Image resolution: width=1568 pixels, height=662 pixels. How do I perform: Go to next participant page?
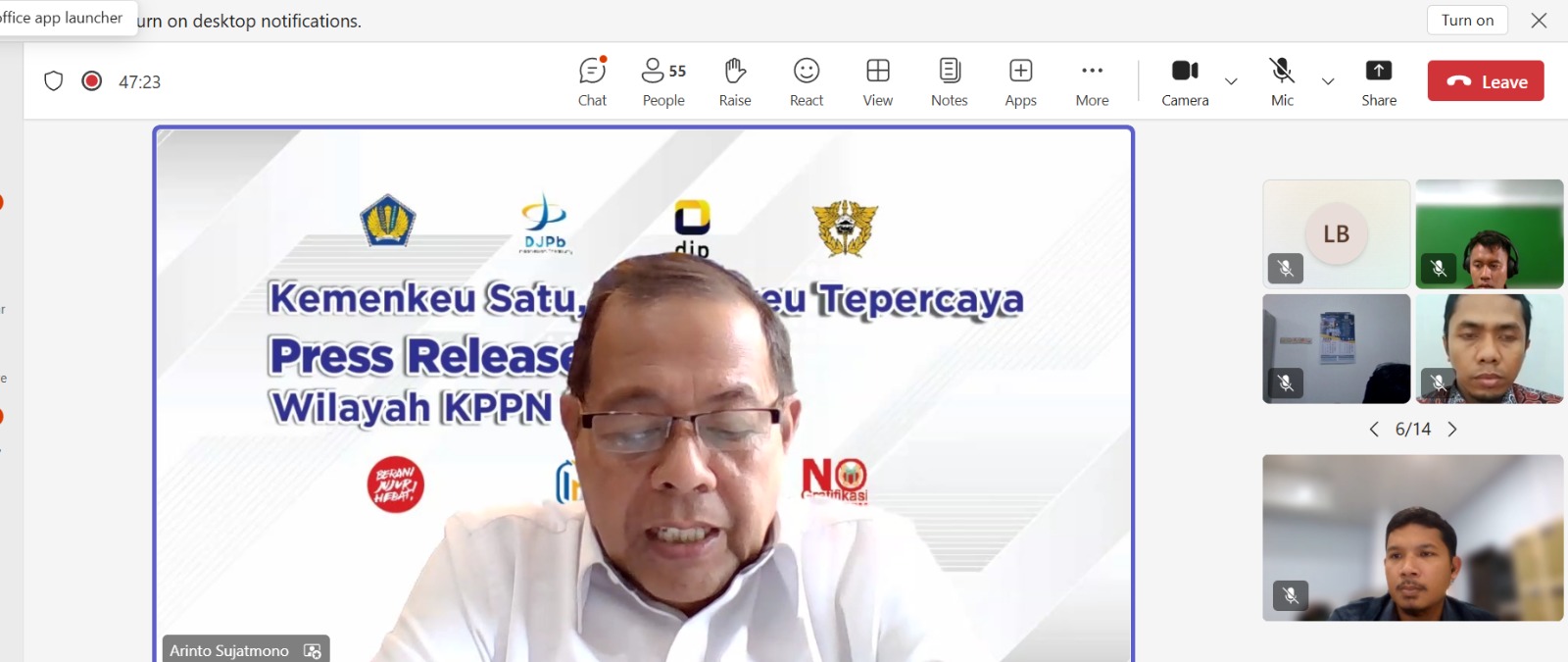[1452, 430]
